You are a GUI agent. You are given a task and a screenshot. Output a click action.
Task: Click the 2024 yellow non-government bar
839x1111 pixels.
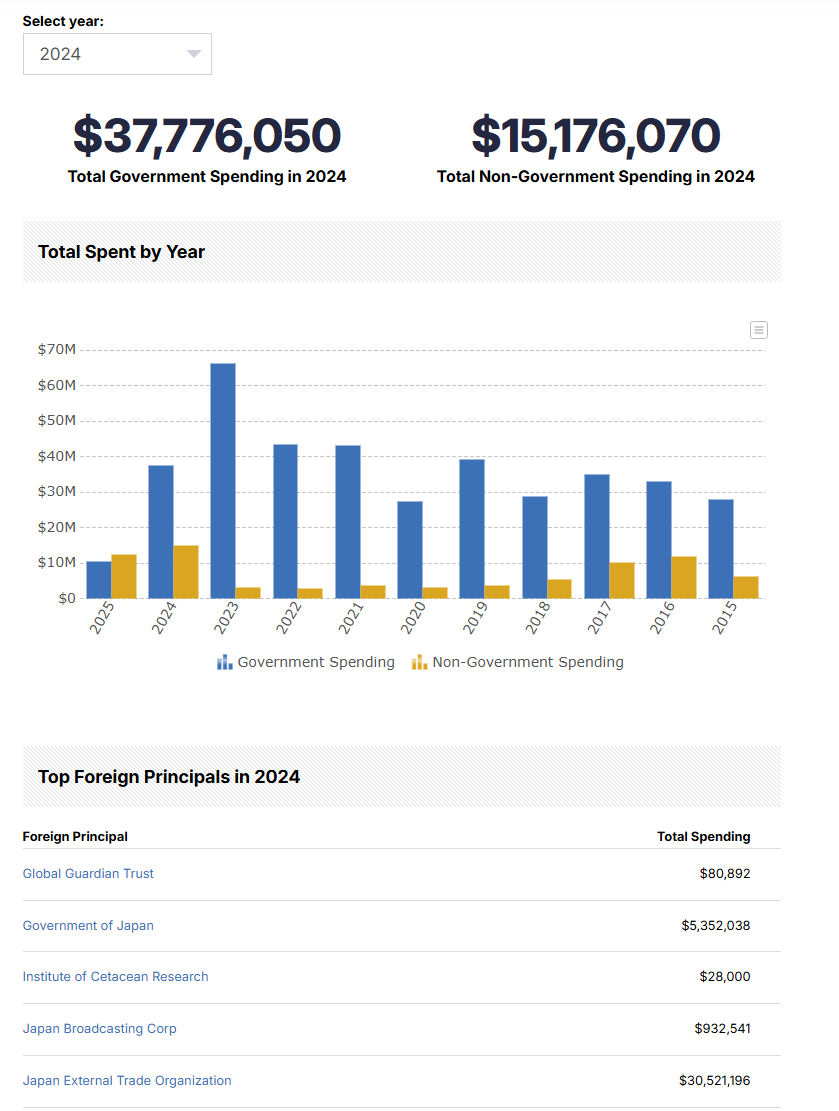pyautogui.click(x=186, y=572)
